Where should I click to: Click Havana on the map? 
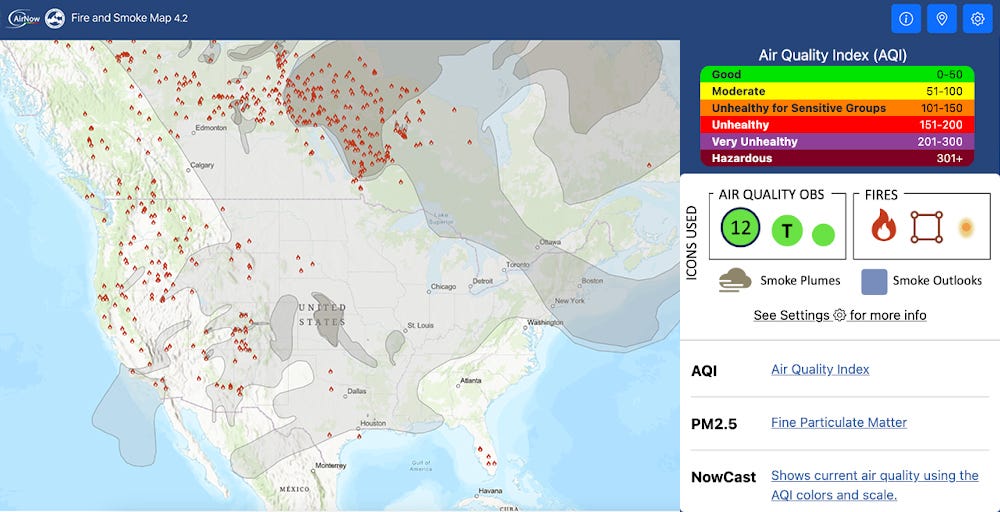(x=490, y=491)
